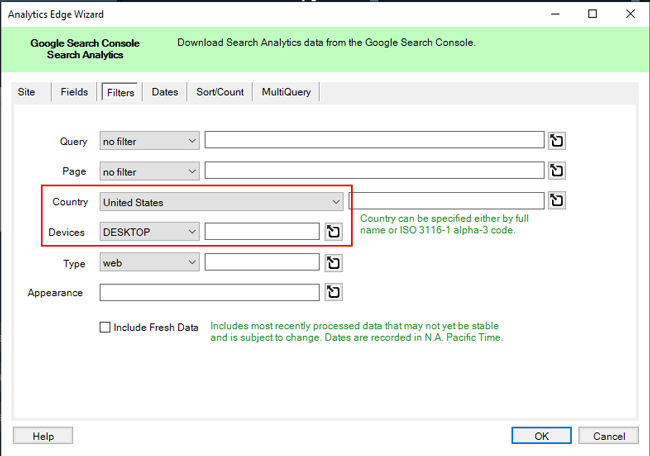The image size is (650, 456).
Task: Click the cell reference icon beside Query field
Action: (x=557, y=141)
